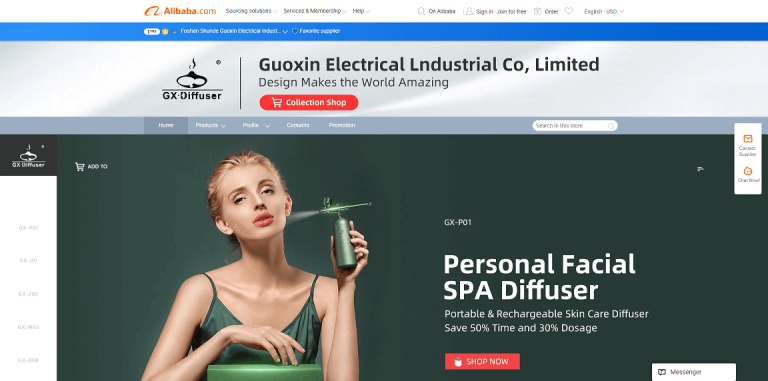Viewport: 768px width, 381px height.
Task: Go to the Promotion tab
Action: pyautogui.click(x=342, y=125)
